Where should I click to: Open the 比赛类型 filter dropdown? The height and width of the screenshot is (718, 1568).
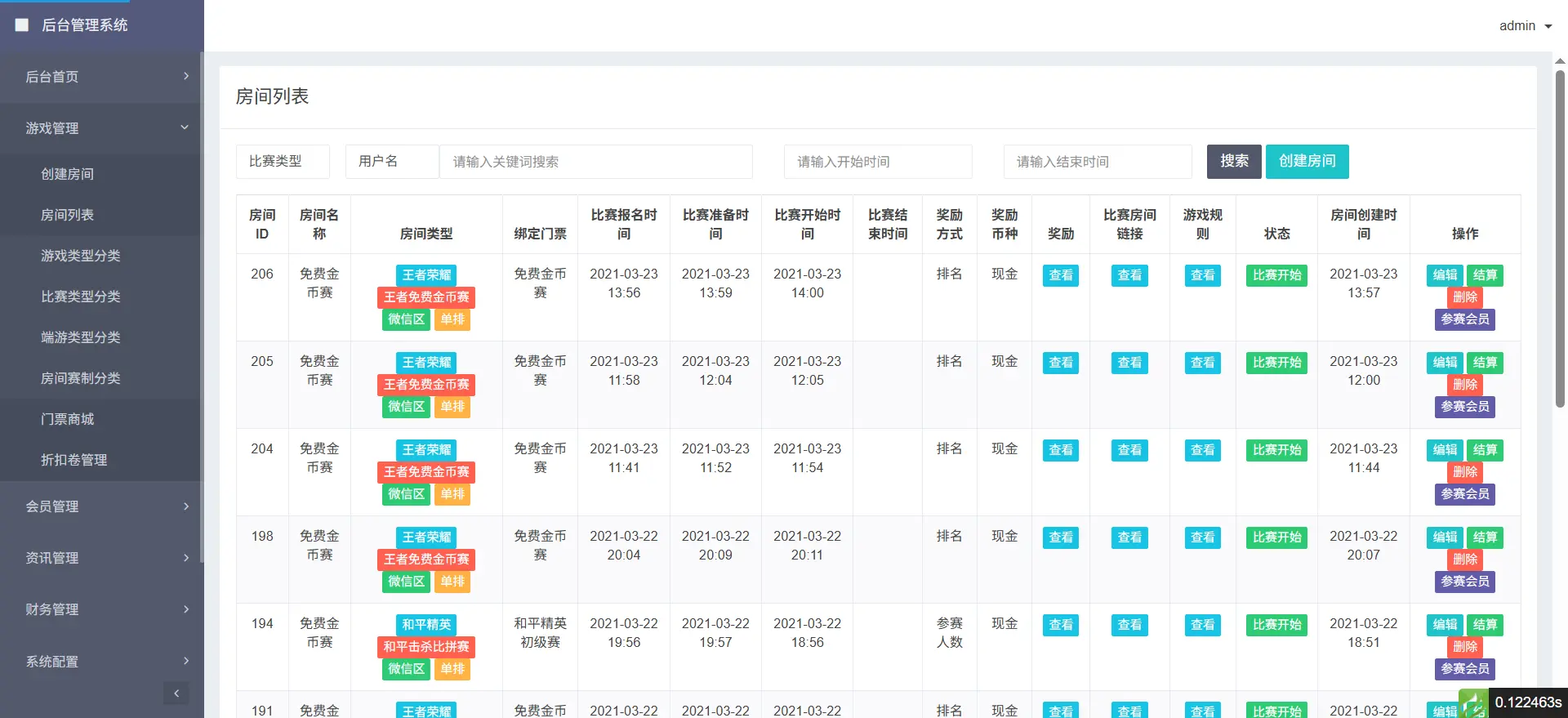[283, 162]
